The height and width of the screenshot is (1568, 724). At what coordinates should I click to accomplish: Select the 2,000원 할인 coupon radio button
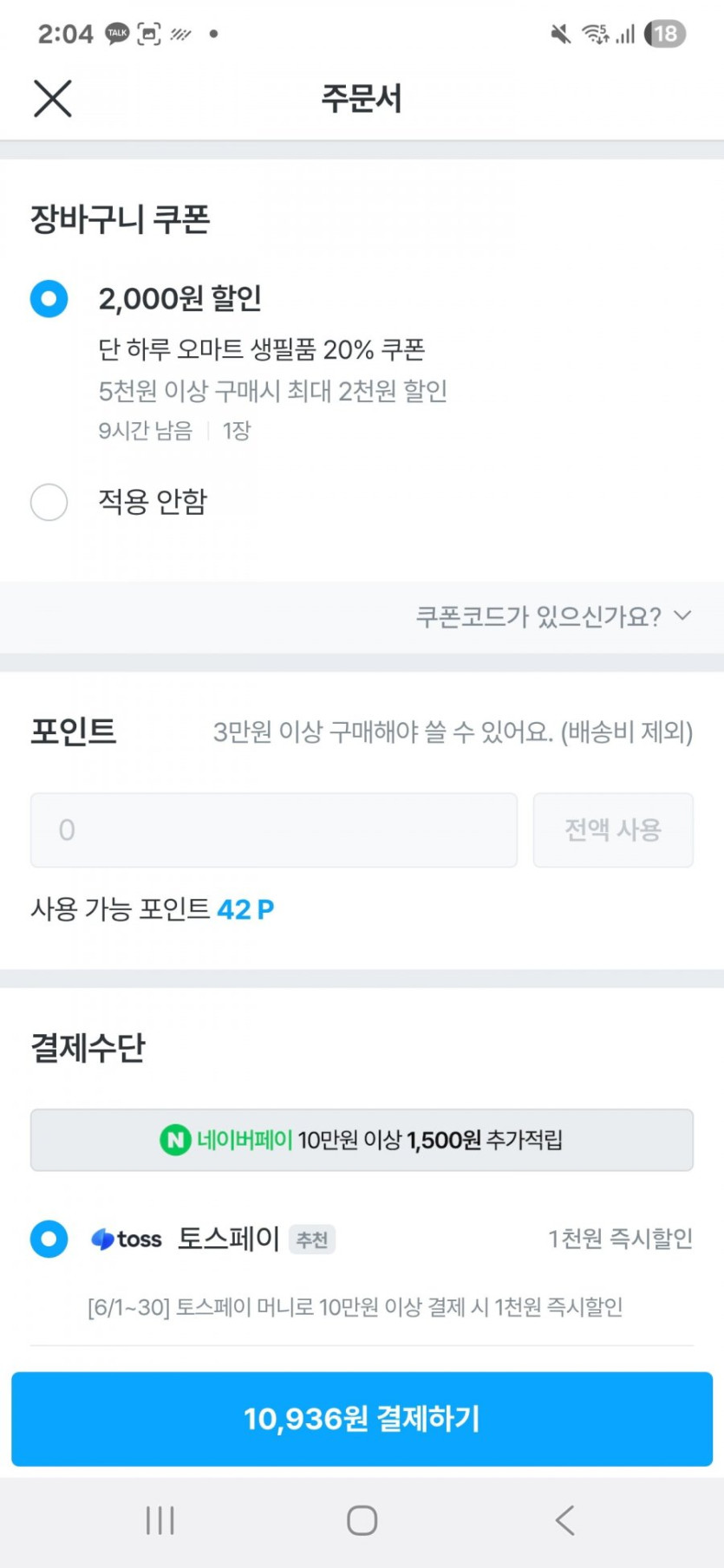coord(49,299)
